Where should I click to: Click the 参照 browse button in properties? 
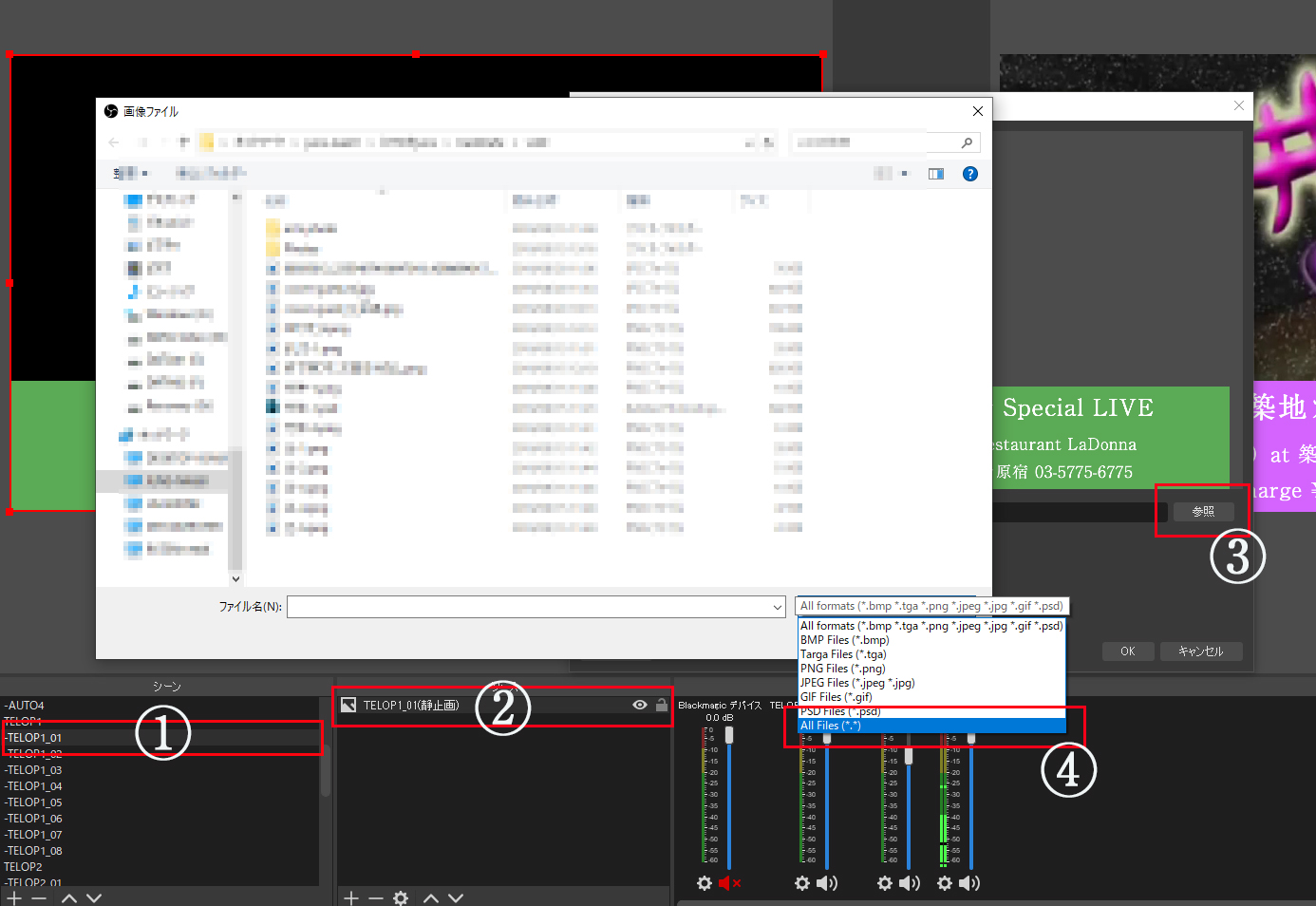click(x=1203, y=511)
